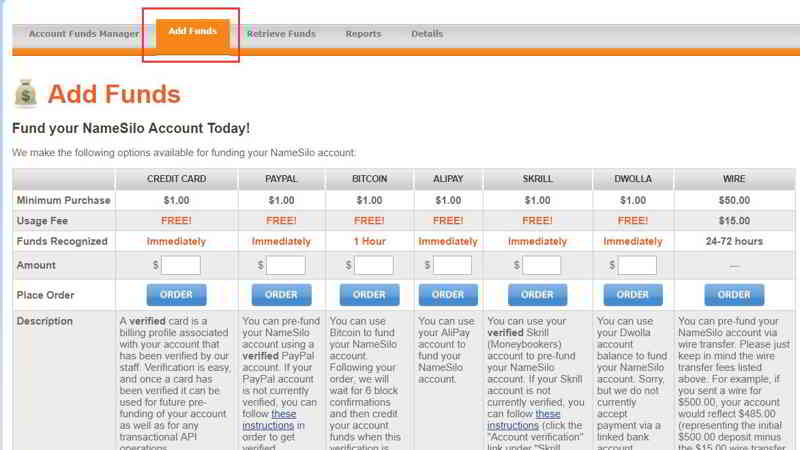The height and width of the screenshot is (450, 800).
Task: Click the PayPal ORDER button
Action: 281,295
